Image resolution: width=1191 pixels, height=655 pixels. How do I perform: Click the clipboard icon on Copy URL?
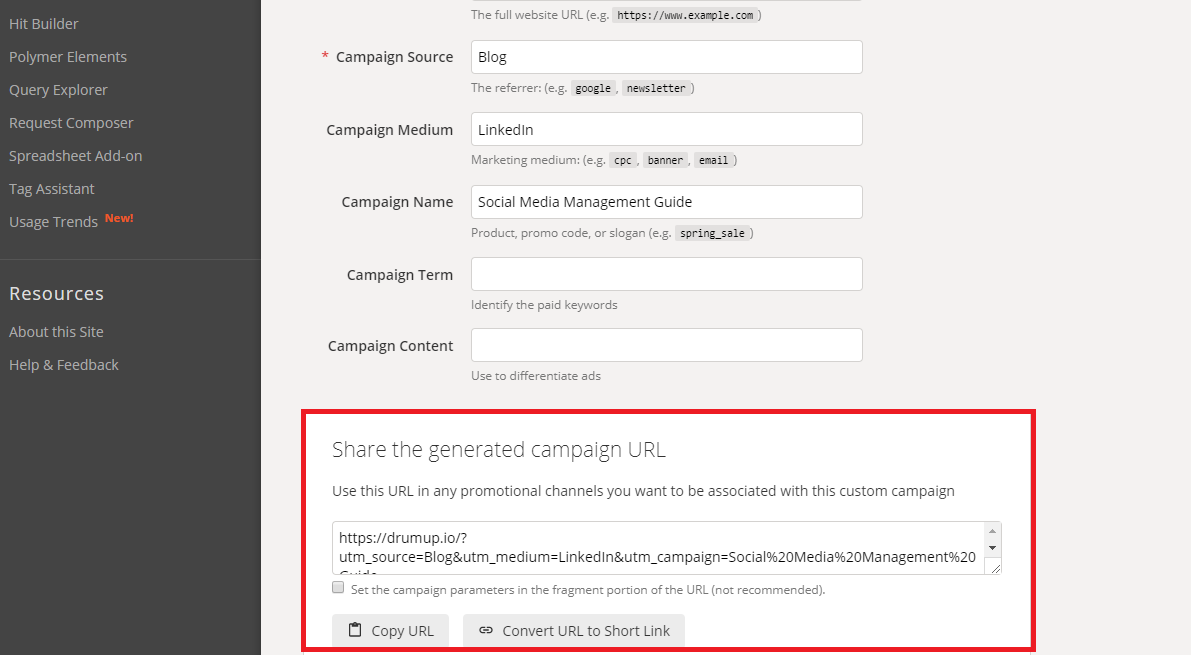tap(355, 630)
